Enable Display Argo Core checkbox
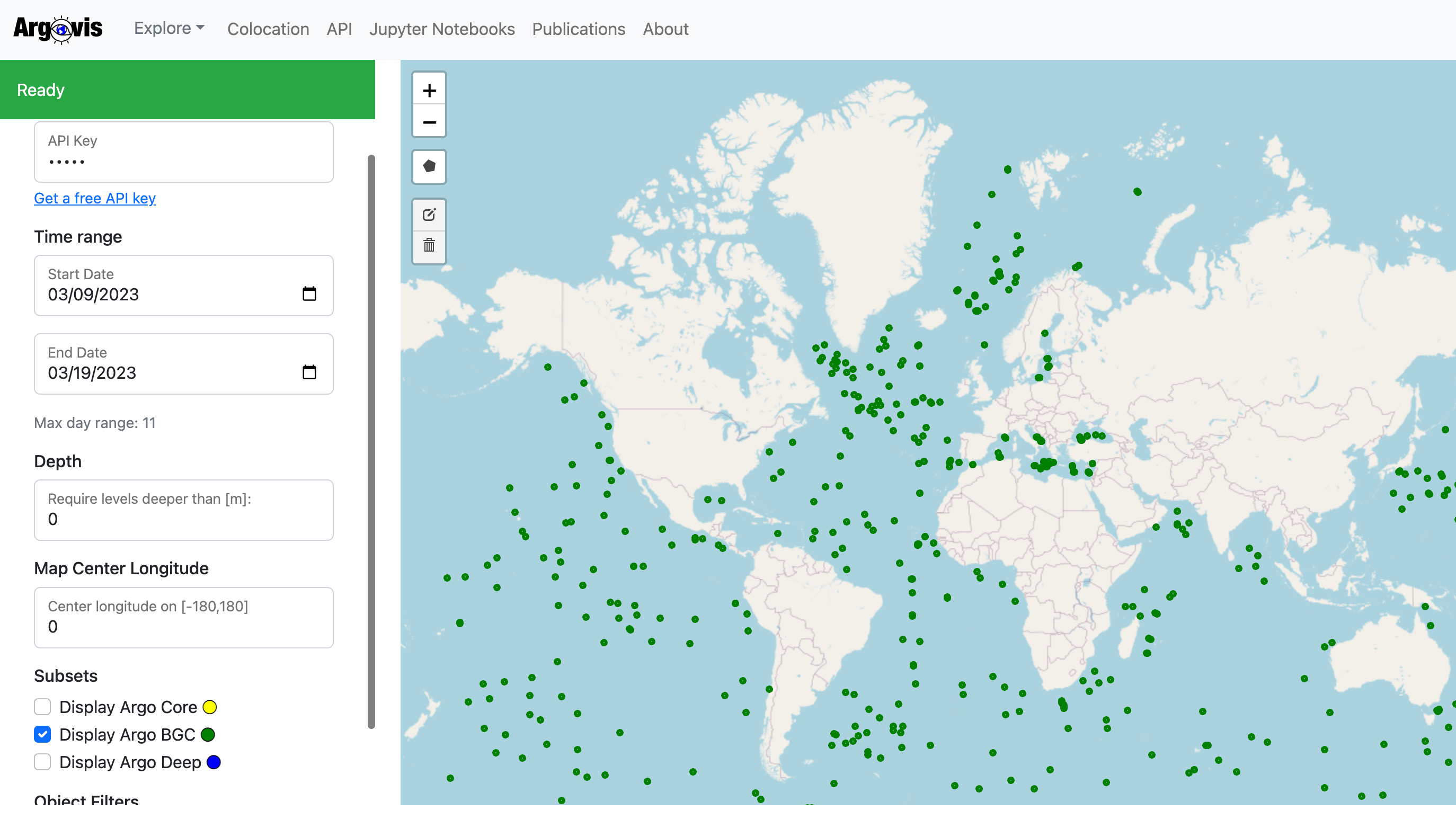This screenshot has width=1456, height=819. pyautogui.click(x=42, y=707)
